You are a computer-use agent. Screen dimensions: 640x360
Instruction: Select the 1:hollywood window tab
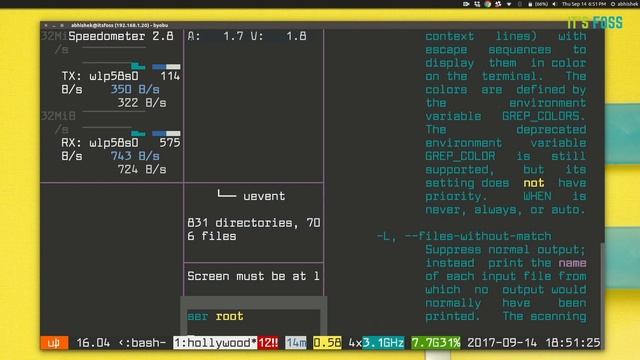pos(215,343)
